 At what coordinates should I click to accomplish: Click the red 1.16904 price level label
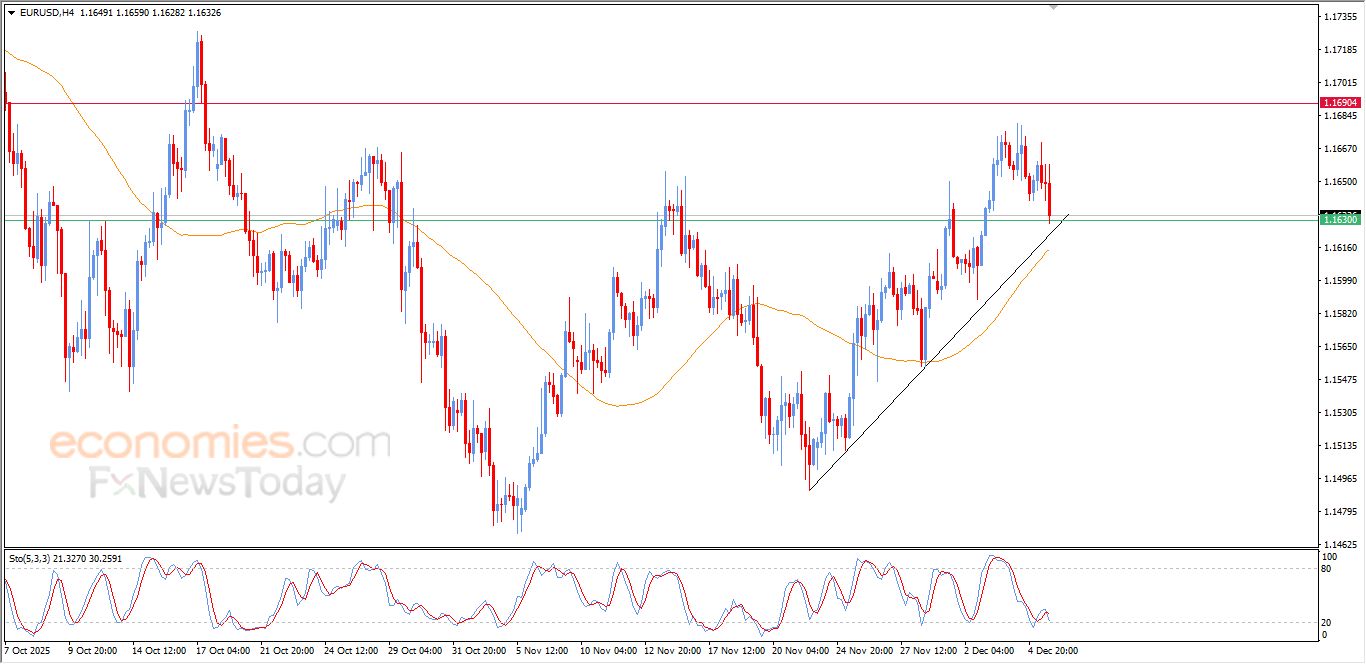[x=1340, y=103]
